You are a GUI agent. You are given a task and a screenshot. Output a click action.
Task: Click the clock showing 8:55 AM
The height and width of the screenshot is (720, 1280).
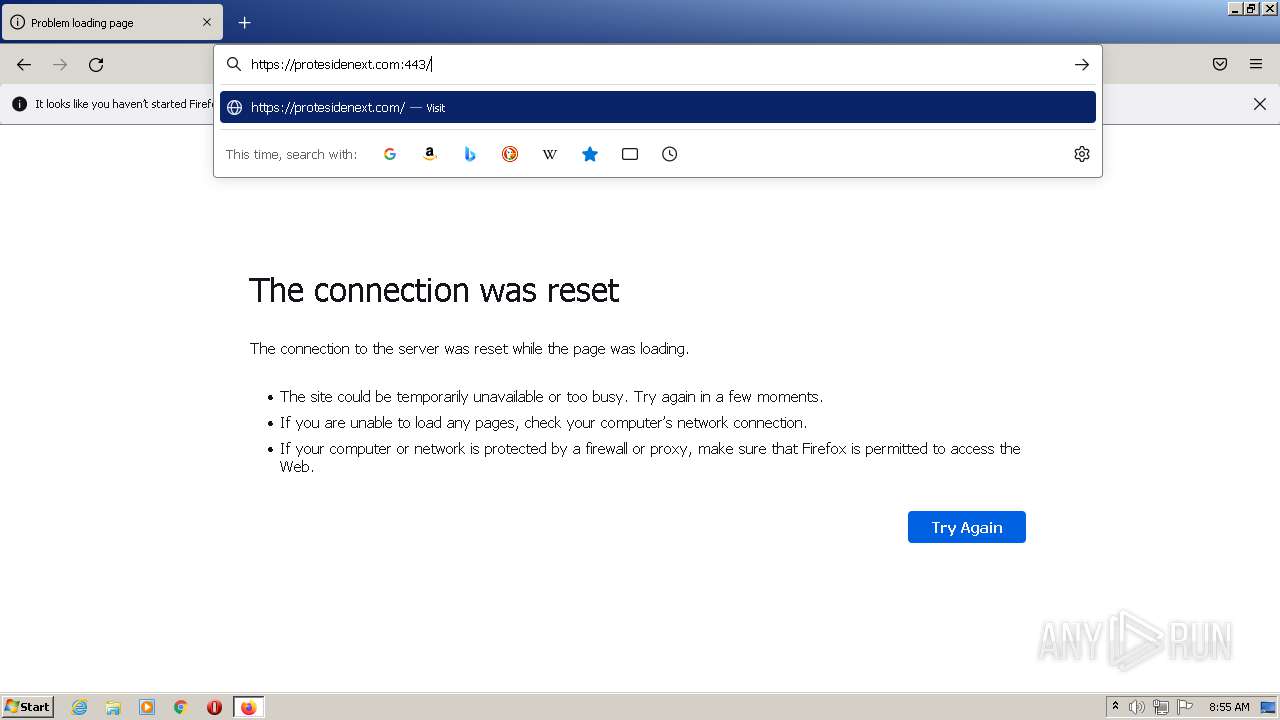click(x=1229, y=707)
